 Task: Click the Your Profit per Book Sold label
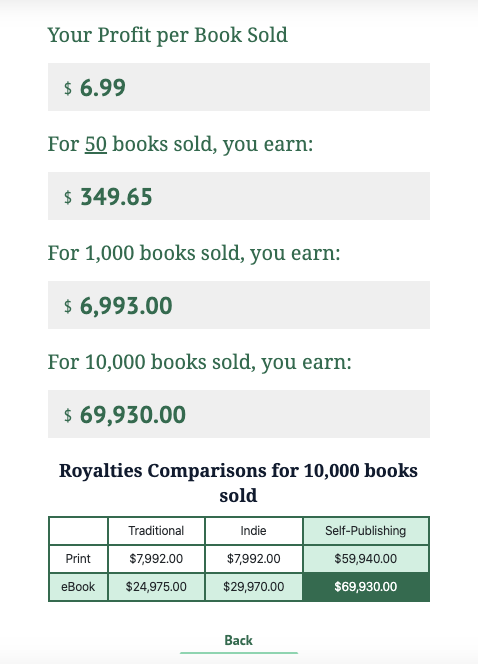pos(167,35)
